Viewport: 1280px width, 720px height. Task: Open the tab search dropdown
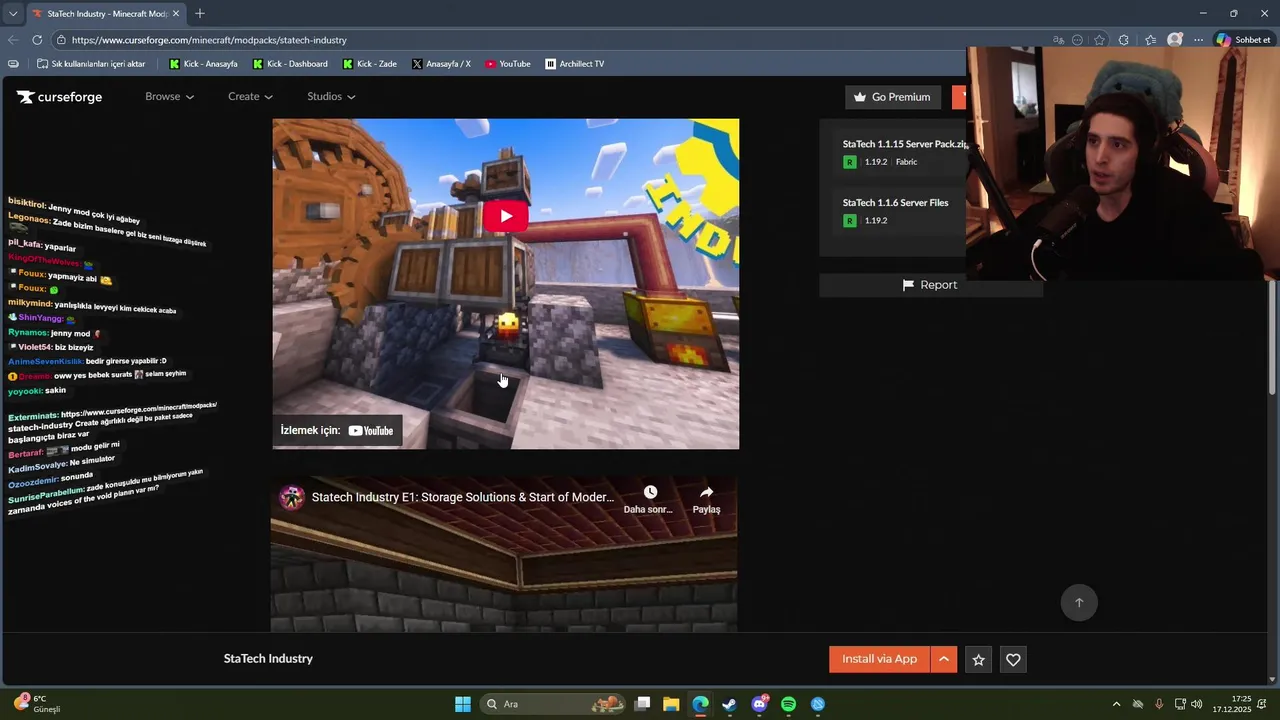pos(13,14)
